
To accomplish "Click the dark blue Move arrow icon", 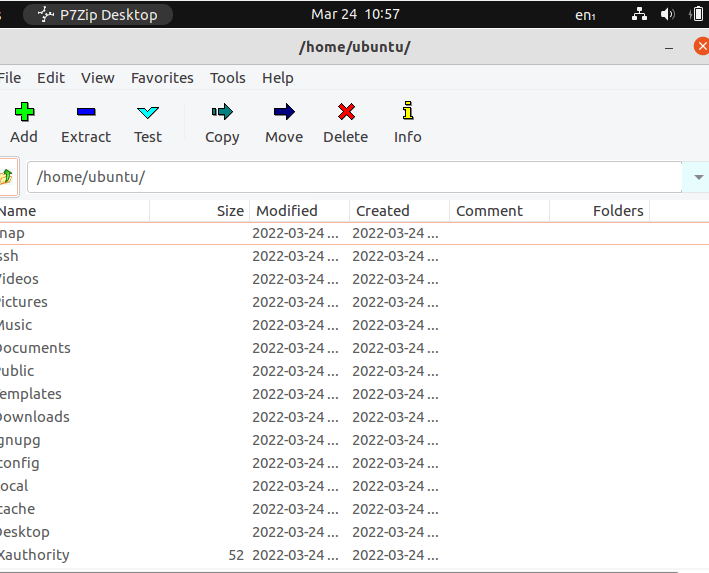I will click(x=284, y=112).
